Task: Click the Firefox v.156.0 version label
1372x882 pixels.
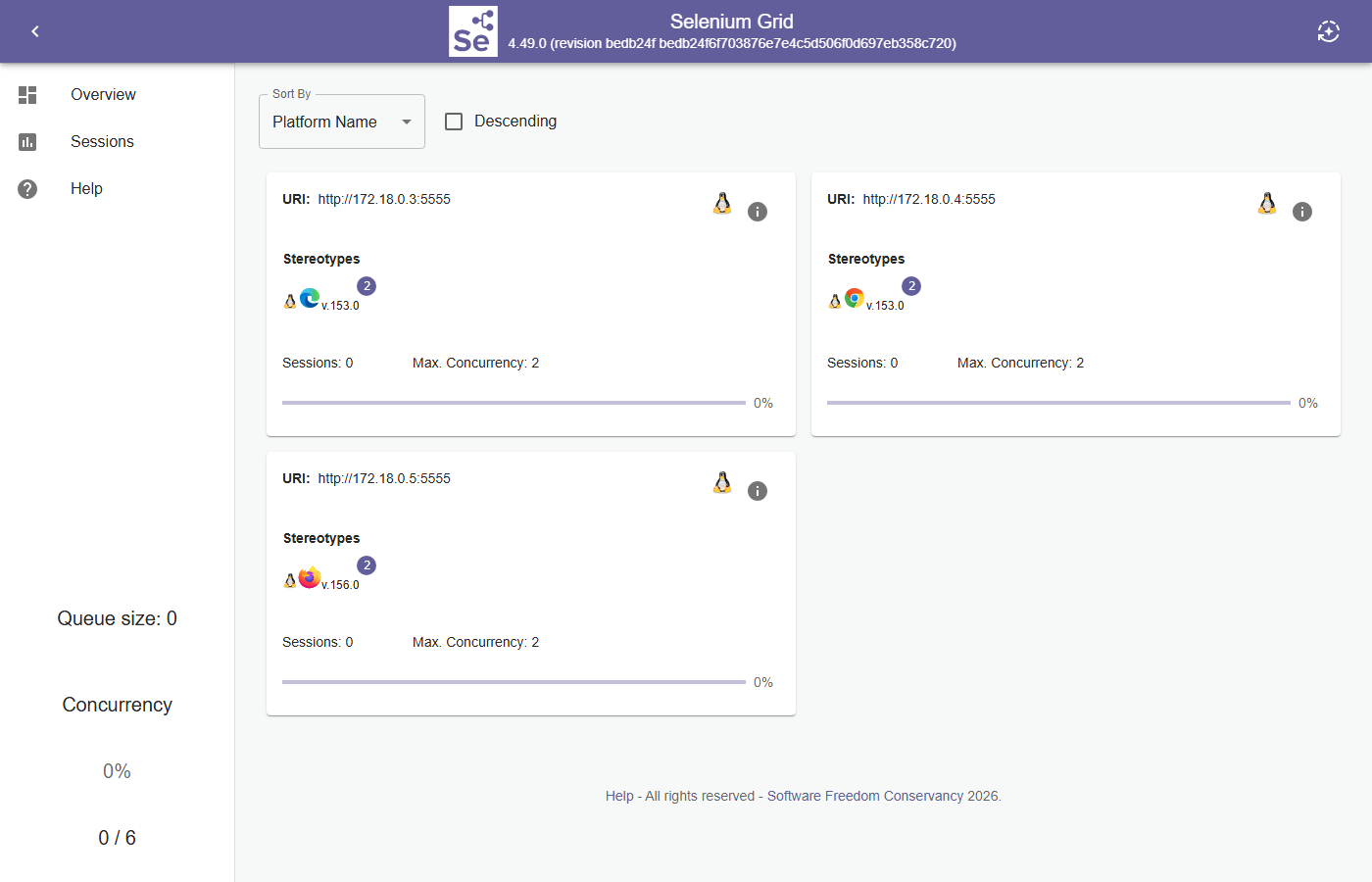Action: tap(340, 585)
